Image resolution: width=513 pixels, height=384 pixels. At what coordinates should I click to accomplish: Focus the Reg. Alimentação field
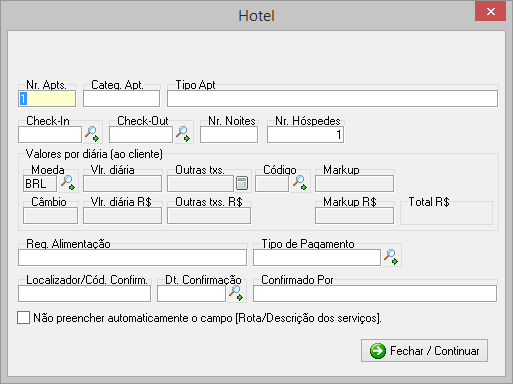(133, 258)
